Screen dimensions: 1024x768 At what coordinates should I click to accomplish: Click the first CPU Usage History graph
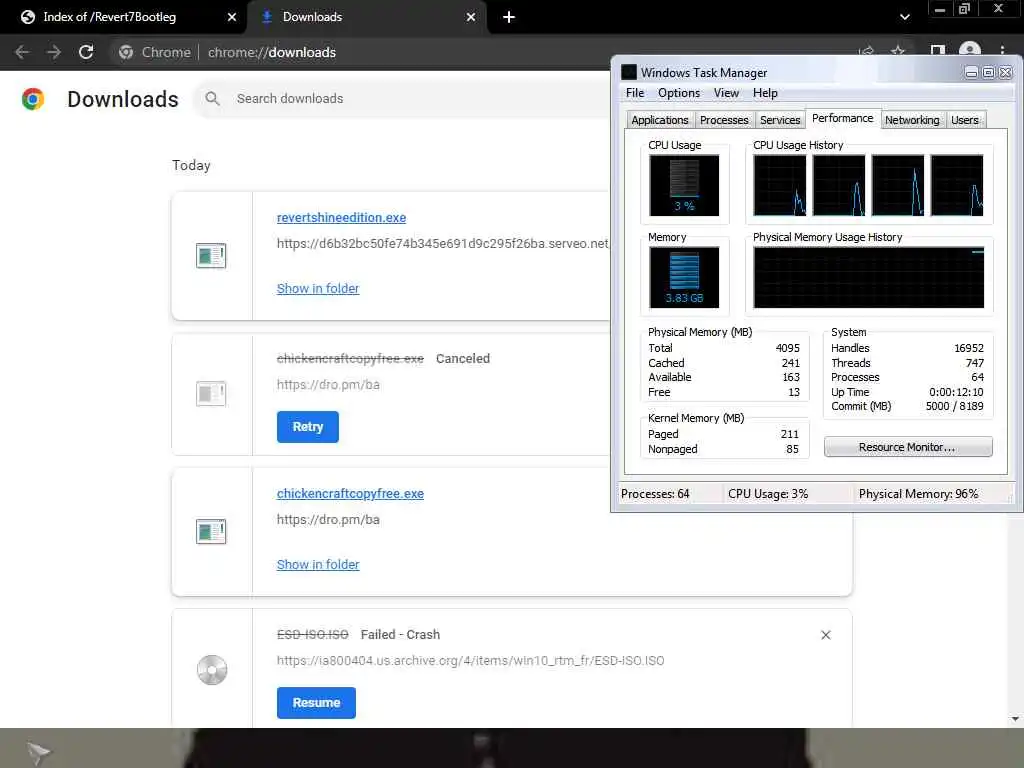coord(780,185)
